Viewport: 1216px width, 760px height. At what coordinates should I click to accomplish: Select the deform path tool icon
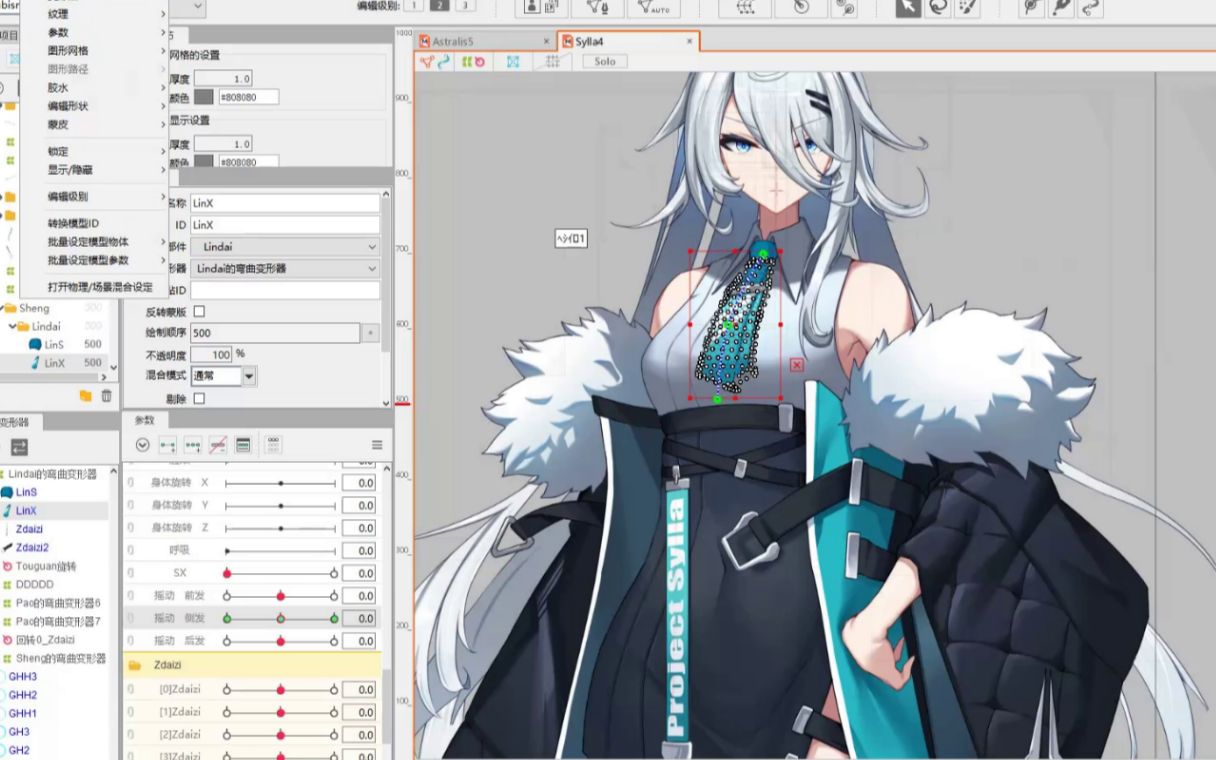pyautogui.click(x=1032, y=7)
